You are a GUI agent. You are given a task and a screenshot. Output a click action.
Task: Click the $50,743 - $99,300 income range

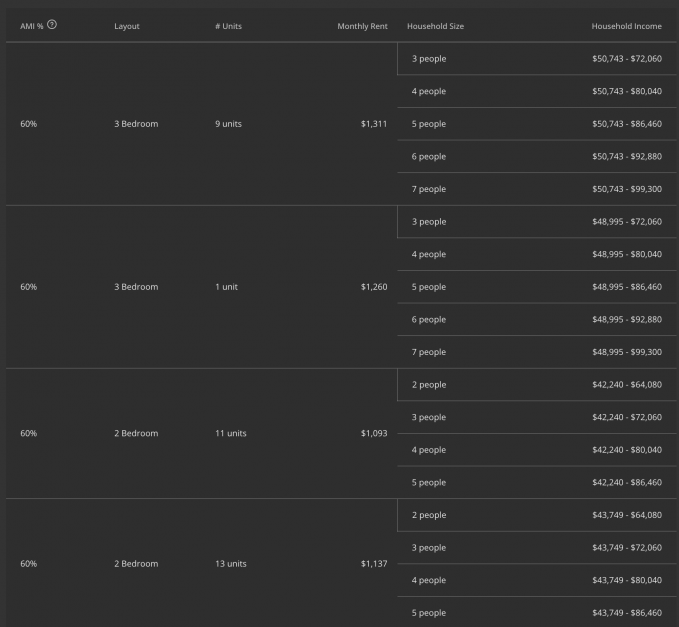(626, 189)
